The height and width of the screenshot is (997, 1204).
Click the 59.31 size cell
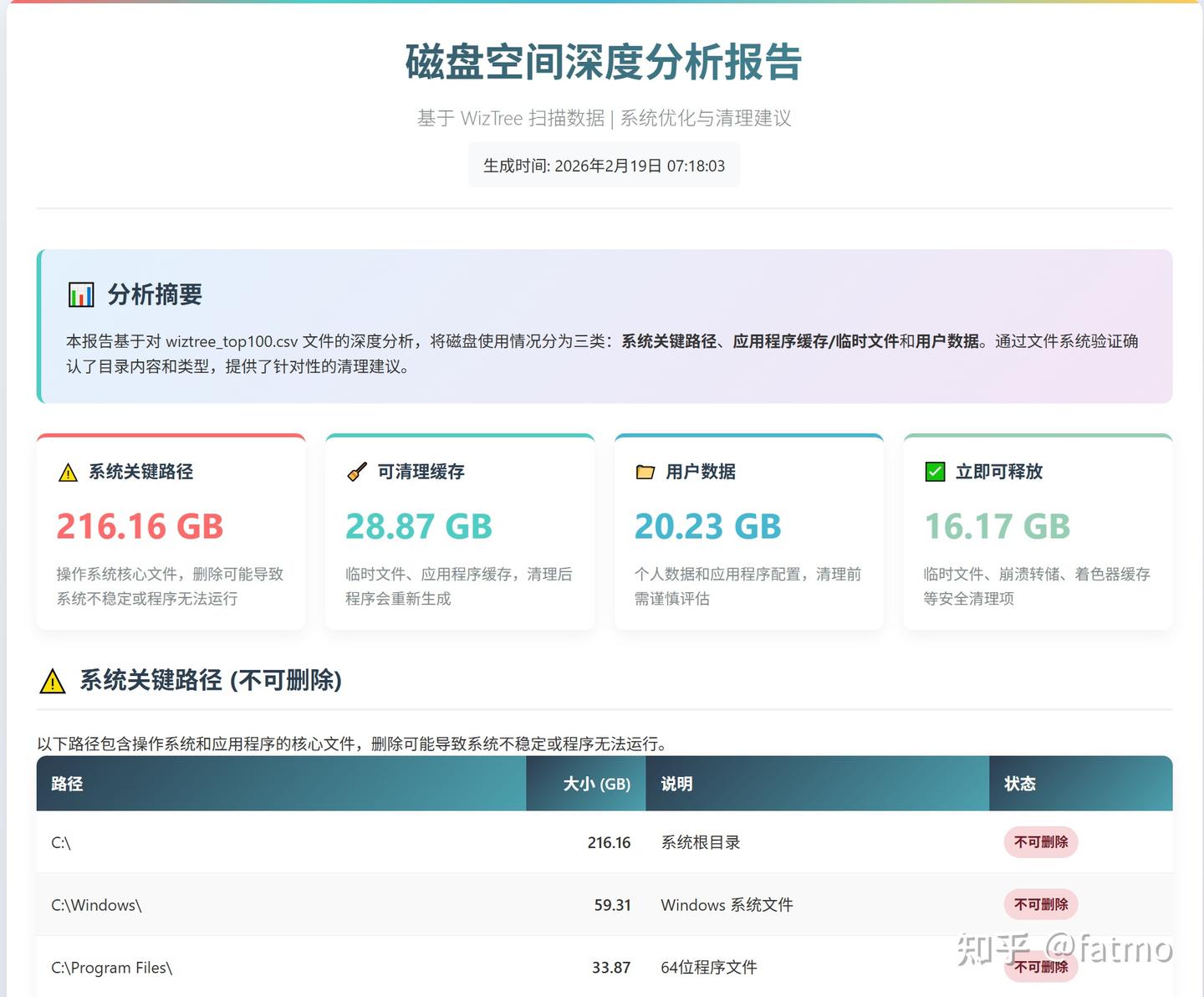pos(586,905)
